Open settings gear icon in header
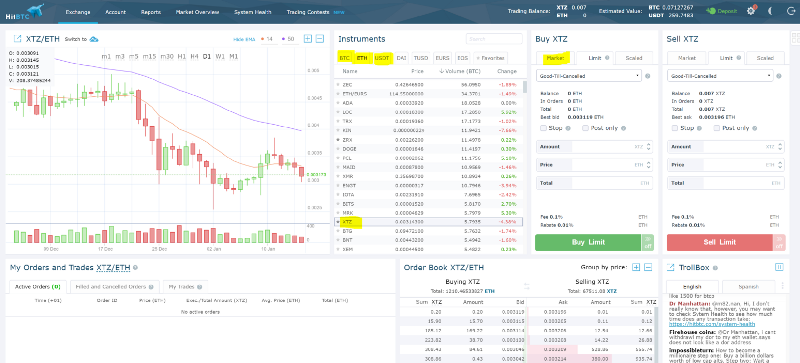 [x=751, y=11]
